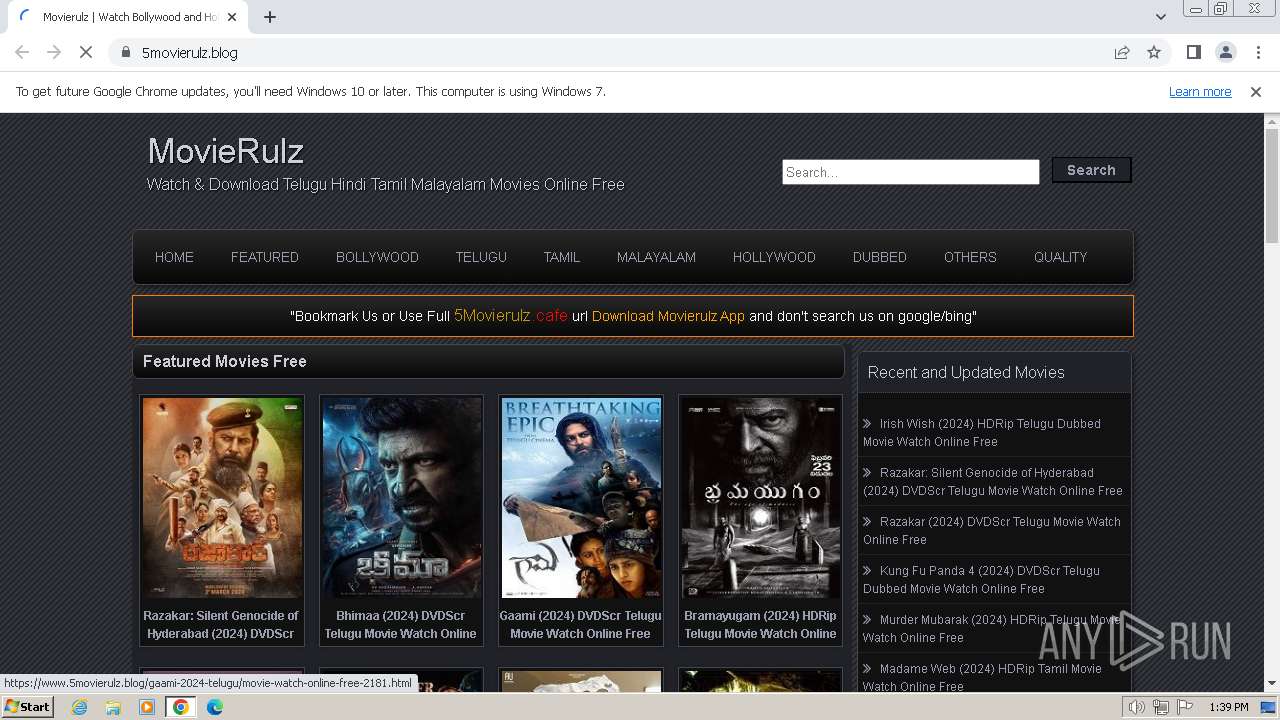Click the Chrome taskbar icon
The width and height of the screenshot is (1280, 720).
tap(181, 707)
